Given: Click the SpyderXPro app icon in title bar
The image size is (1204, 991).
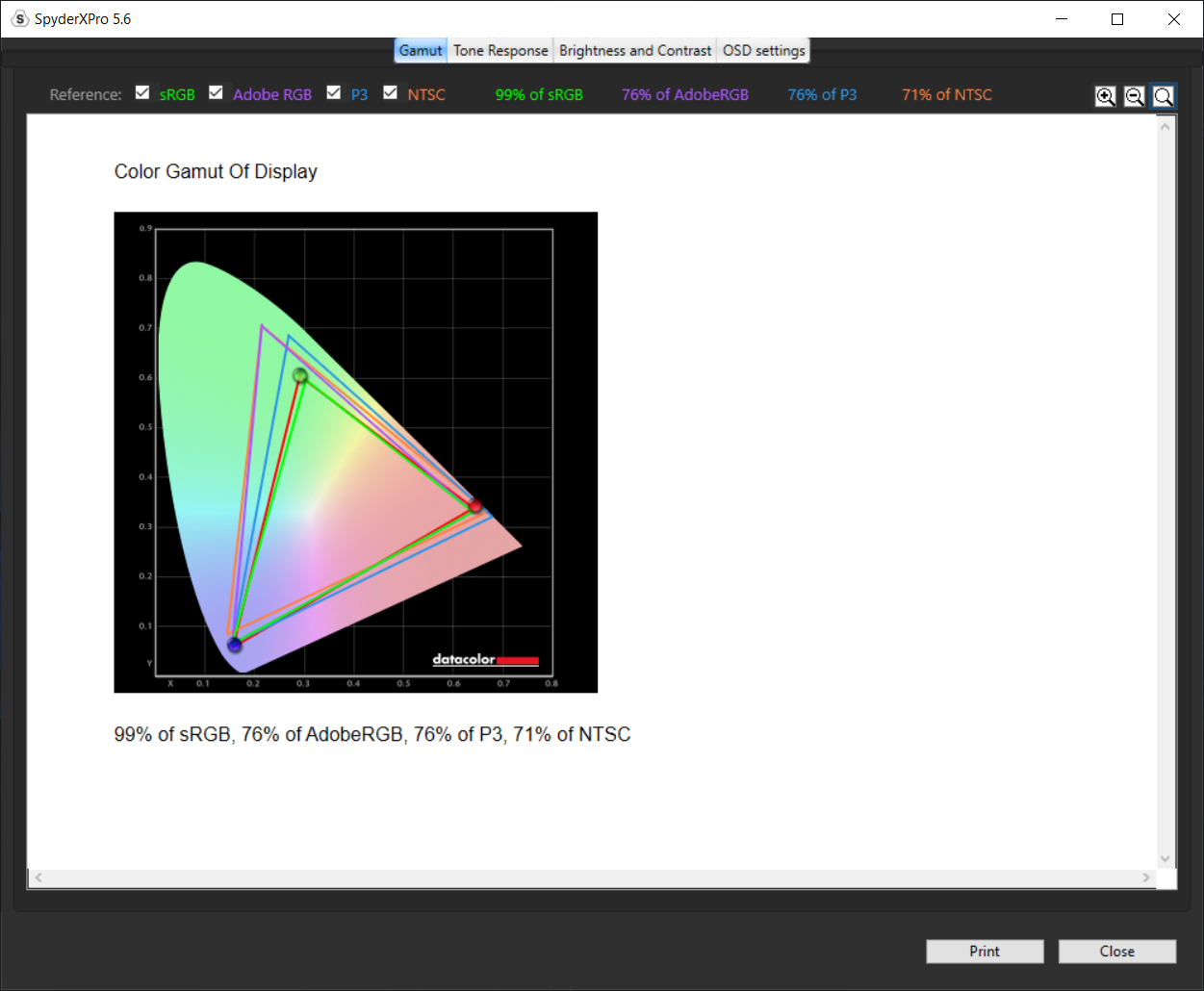Looking at the screenshot, I should (19, 19).
